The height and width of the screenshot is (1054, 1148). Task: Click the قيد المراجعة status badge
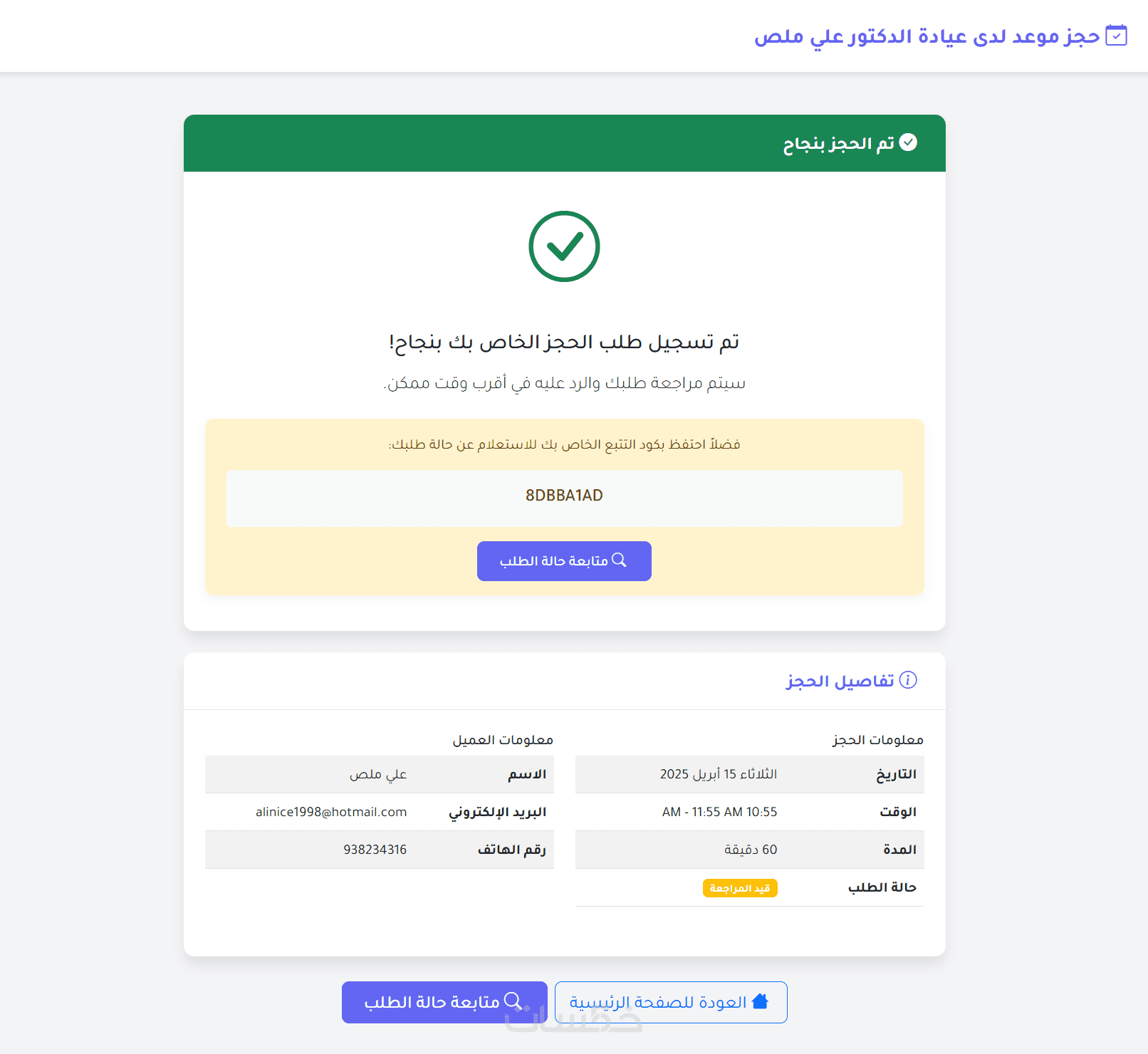(x=740, y=888)
